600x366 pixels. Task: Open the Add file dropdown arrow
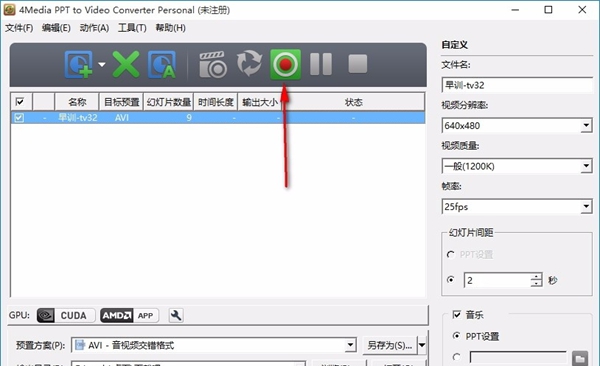click(102, 64)
